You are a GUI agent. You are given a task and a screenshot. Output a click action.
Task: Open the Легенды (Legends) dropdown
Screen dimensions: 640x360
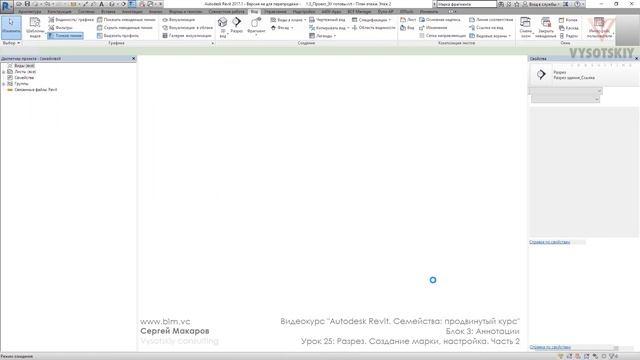tap(322, 36)
